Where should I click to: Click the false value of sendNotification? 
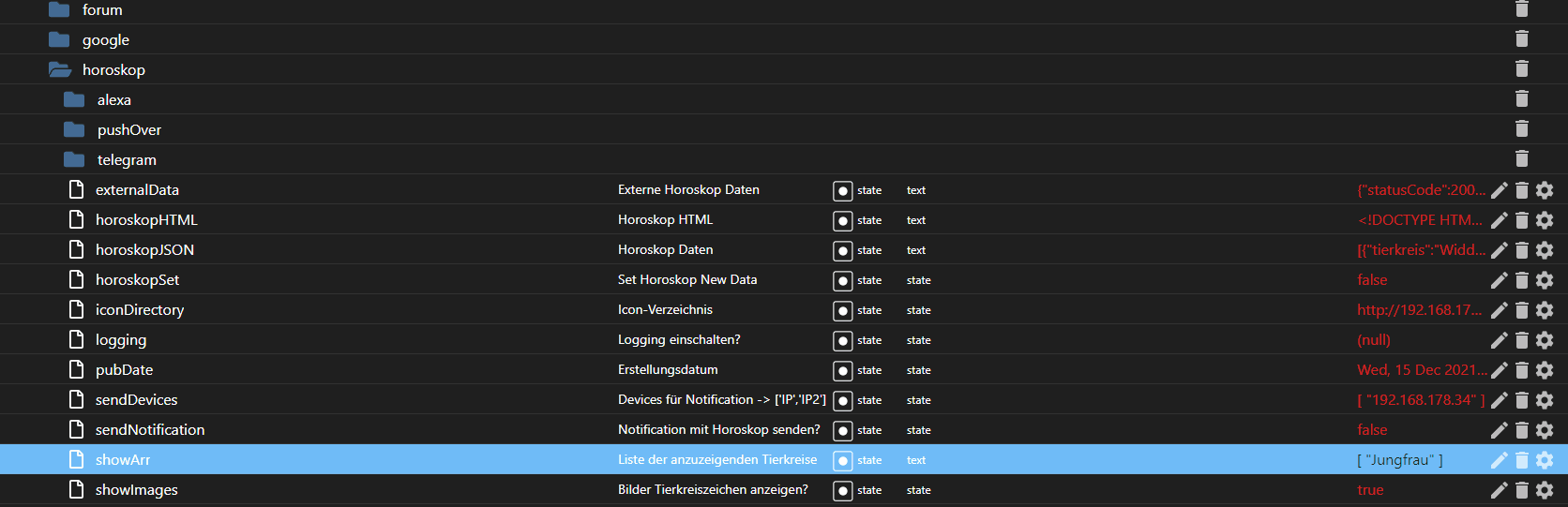[1372, 430]
